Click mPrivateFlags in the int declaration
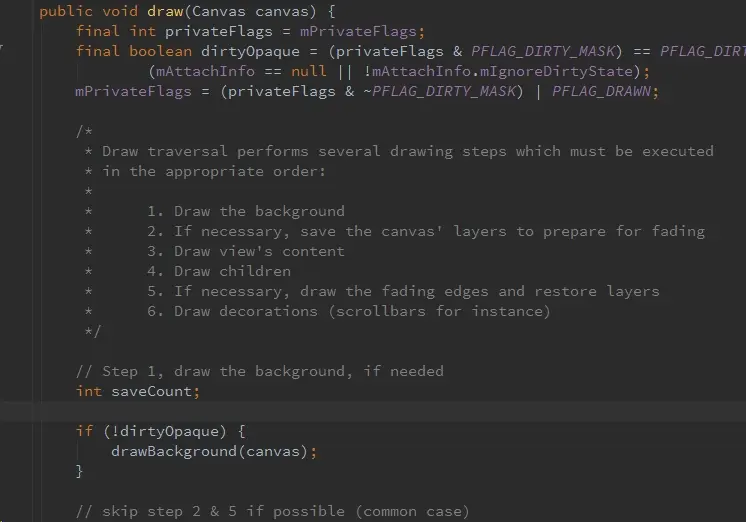This screenshot has height=522, width=746. [x=358, y=31]
